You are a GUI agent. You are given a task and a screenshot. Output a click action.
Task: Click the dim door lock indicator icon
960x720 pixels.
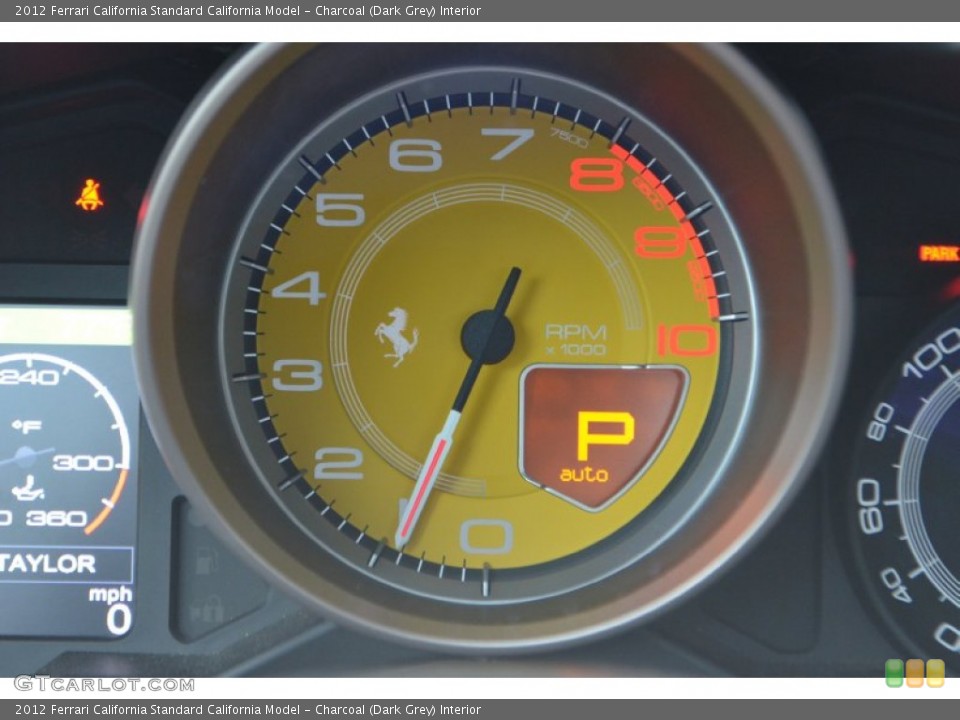[206, 610]
